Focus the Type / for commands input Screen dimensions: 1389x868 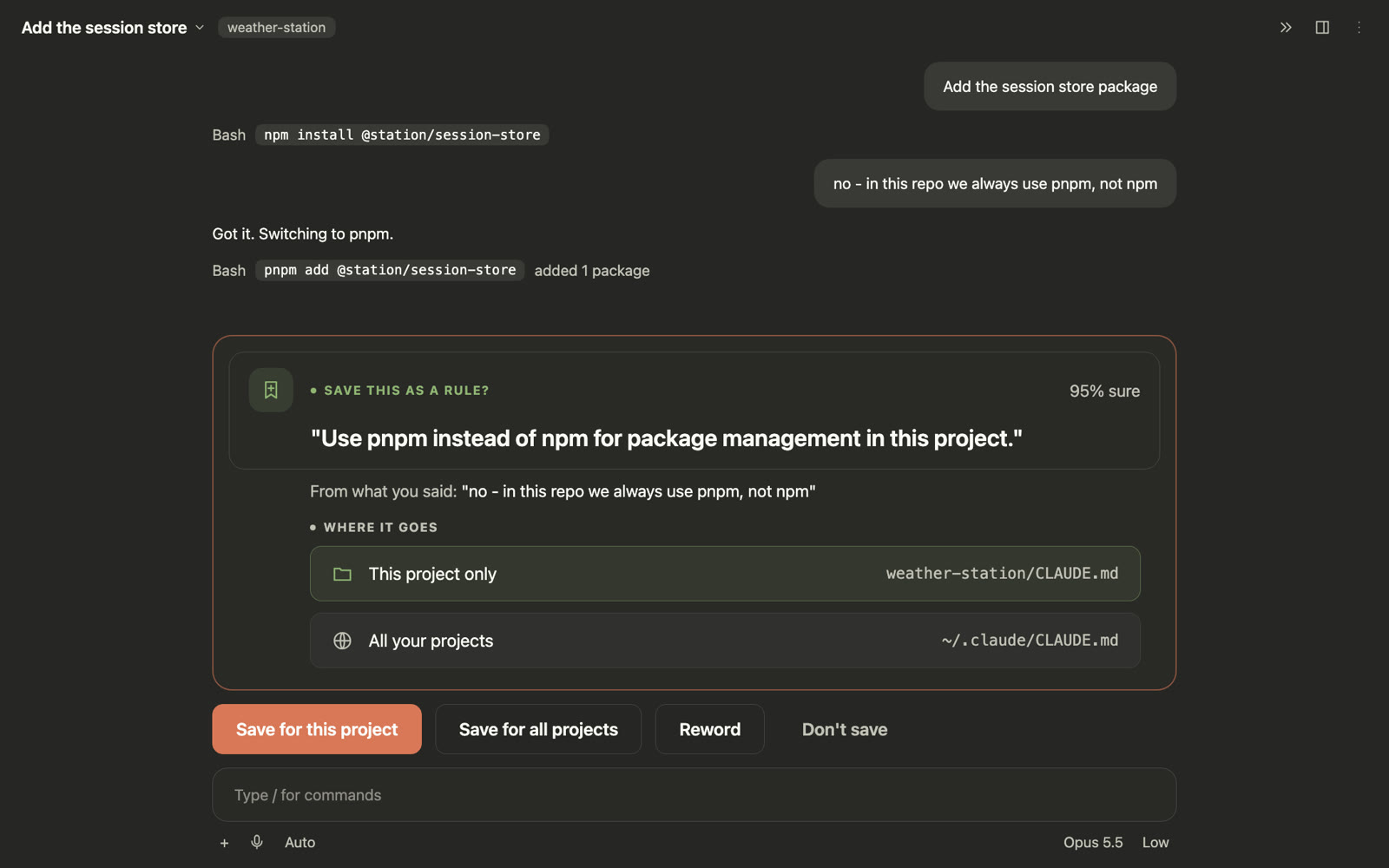point(694,795)
